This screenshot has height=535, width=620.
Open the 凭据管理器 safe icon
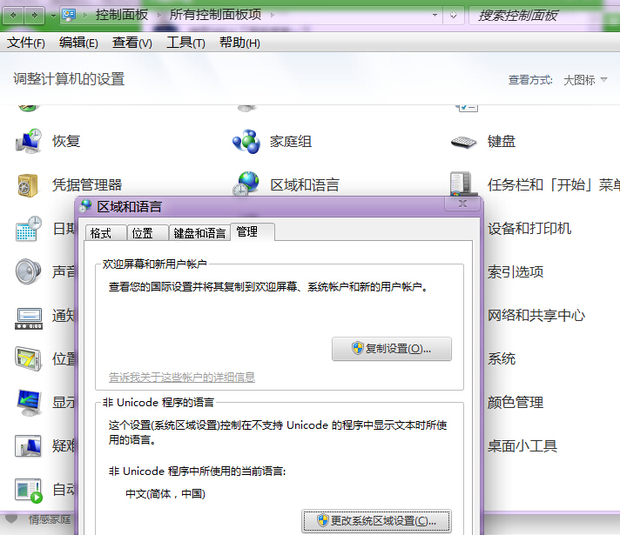click(28, 185)
